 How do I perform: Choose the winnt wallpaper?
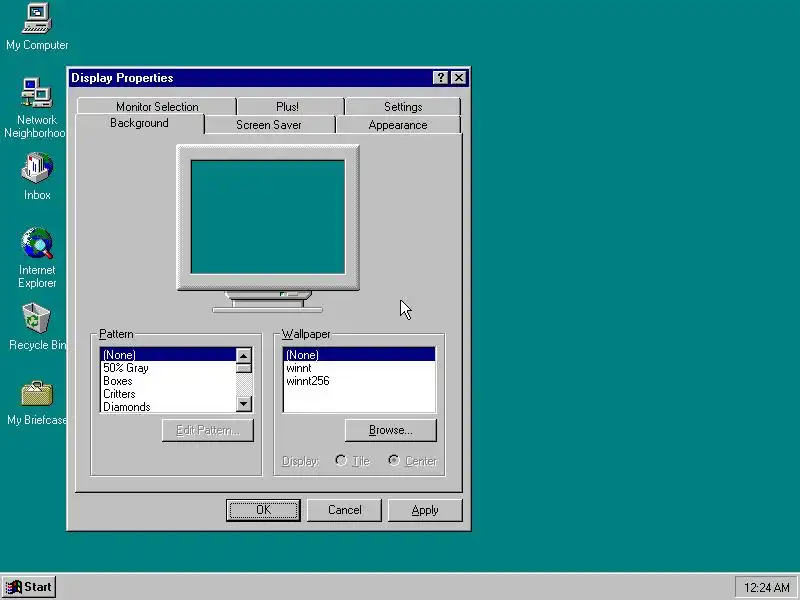(359, 368)
